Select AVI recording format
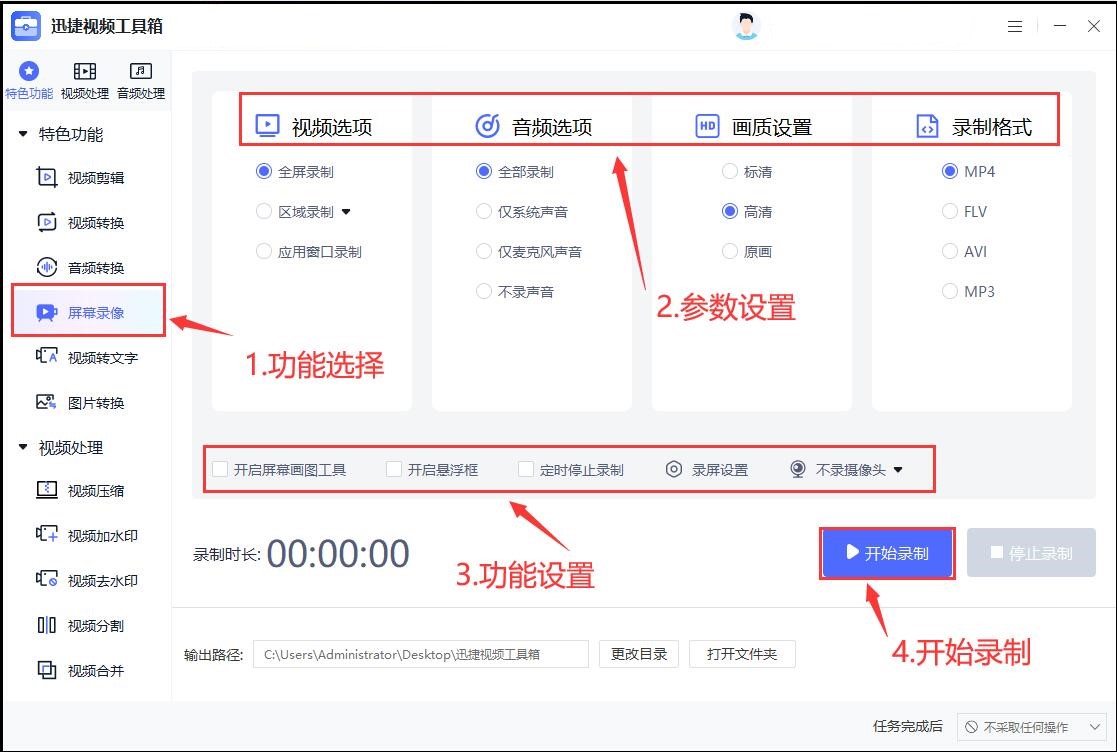Image resolution: width=1117 pixels, height=752 pixels. click(965, 251)
